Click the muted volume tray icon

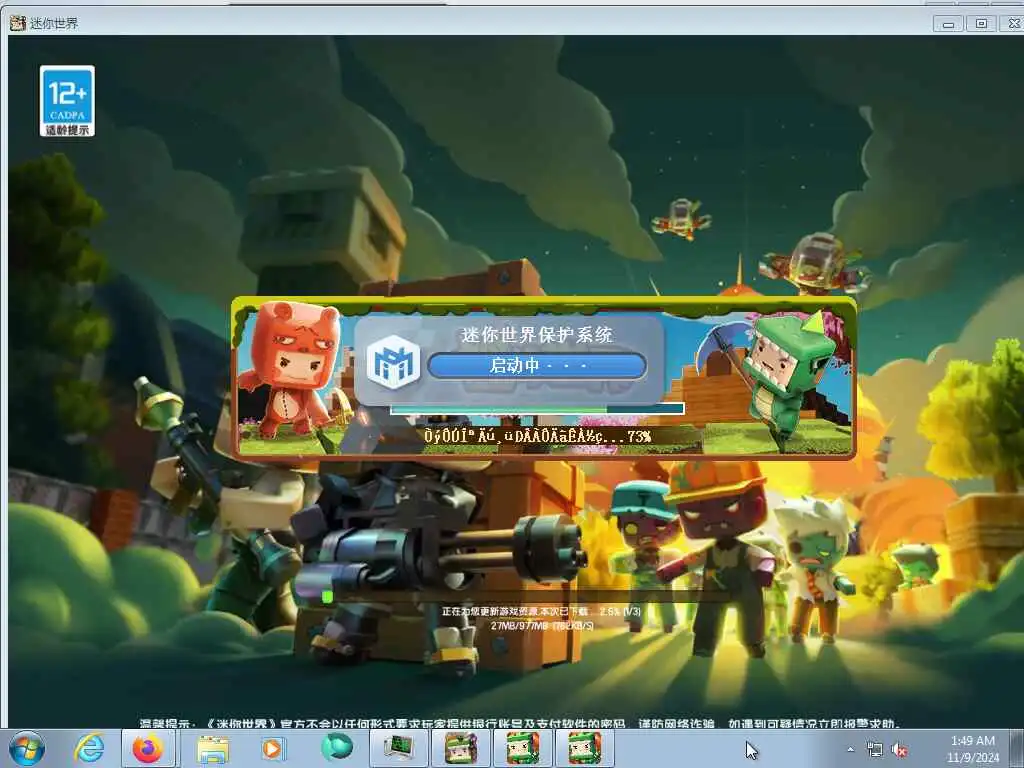pyautogui.click(x=899, y=750)
